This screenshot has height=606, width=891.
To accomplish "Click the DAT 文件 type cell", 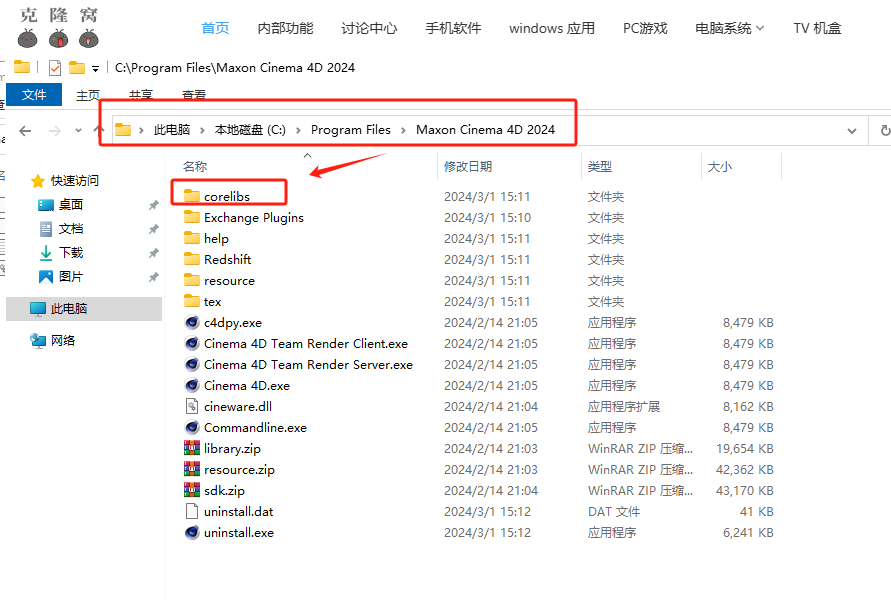I will coord(614,512).
